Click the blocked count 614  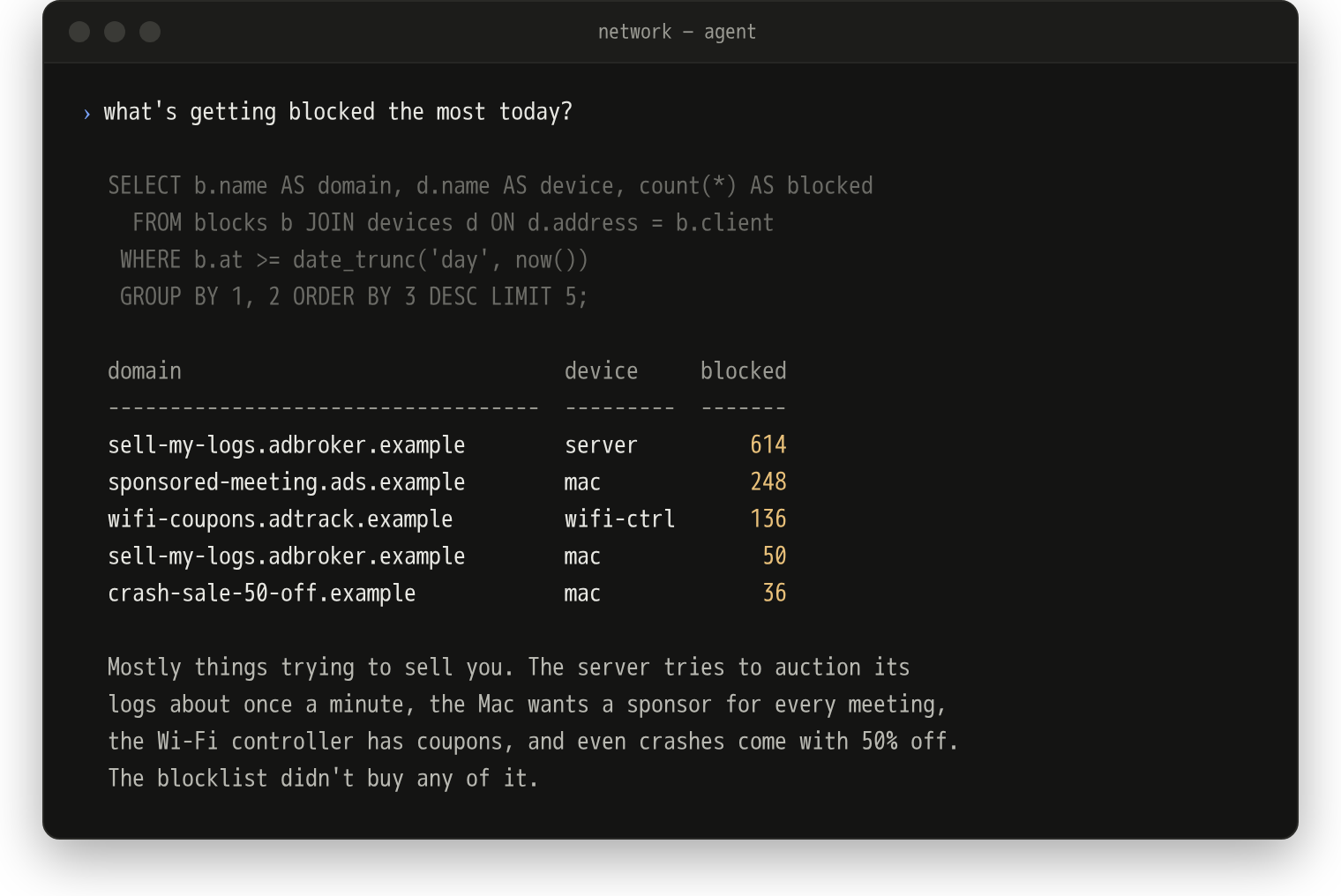[768, 445]
